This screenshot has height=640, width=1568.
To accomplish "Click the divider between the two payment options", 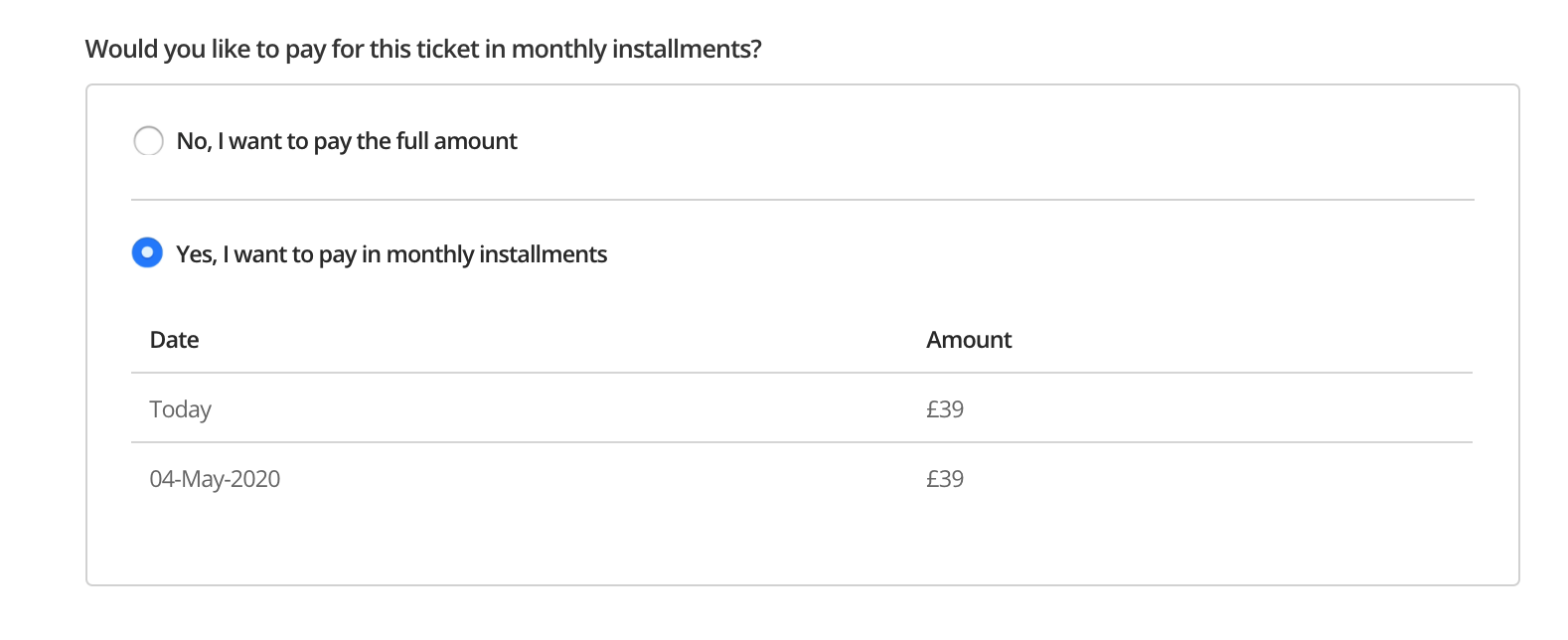I will pos(802,200).
